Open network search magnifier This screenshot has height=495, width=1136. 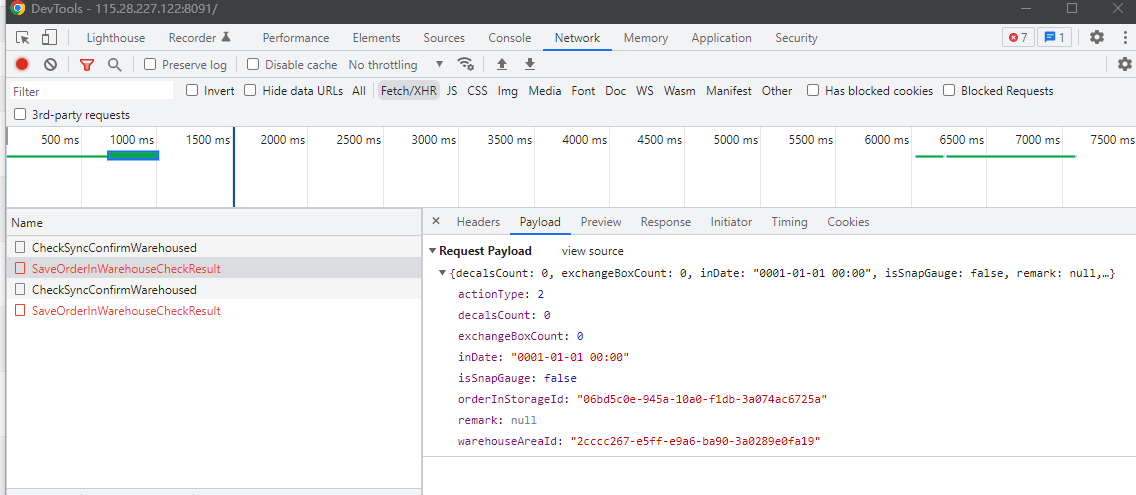click(x=114, y=65)
